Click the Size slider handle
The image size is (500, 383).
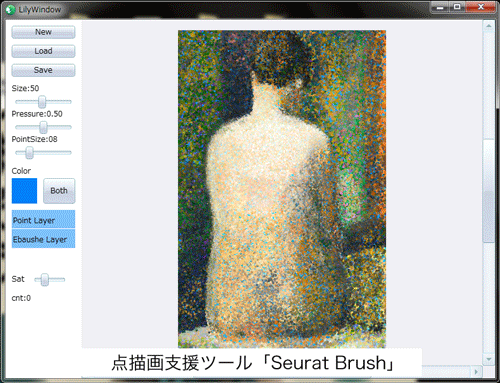pyautogui.click(x=42, y=102)
